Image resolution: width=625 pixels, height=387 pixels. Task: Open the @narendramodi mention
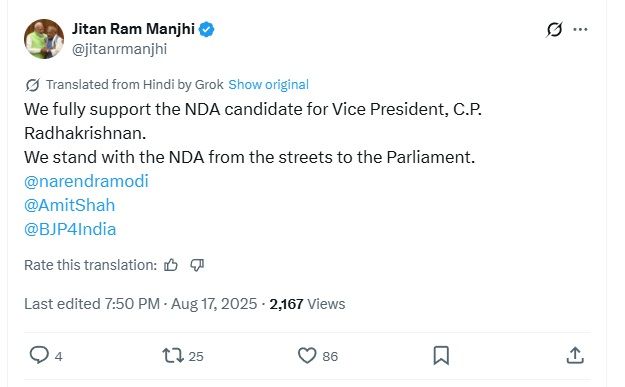(86, 181)
